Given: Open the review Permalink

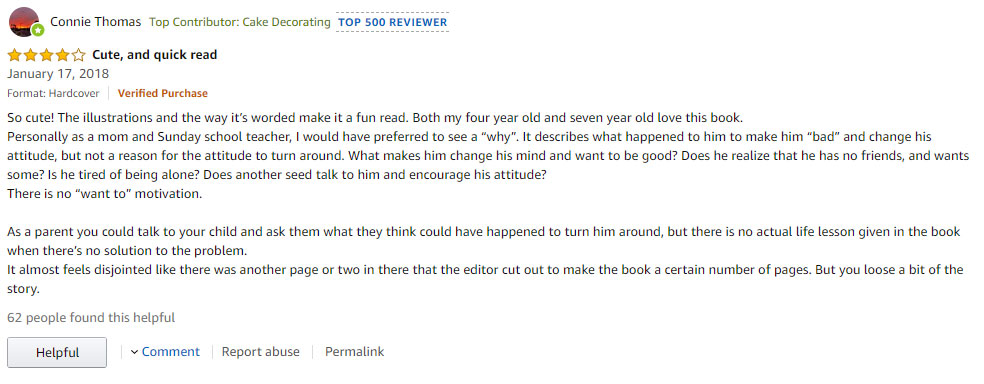Looking at the screenshot, I should click(355, 352).
